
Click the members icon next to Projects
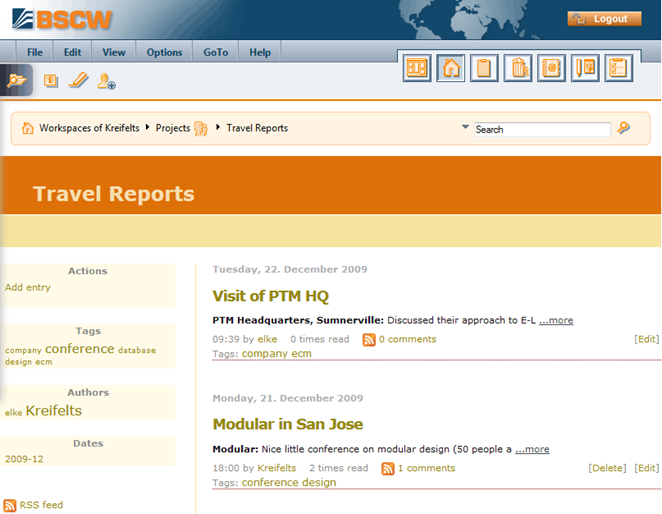click(x=201, y=128)
